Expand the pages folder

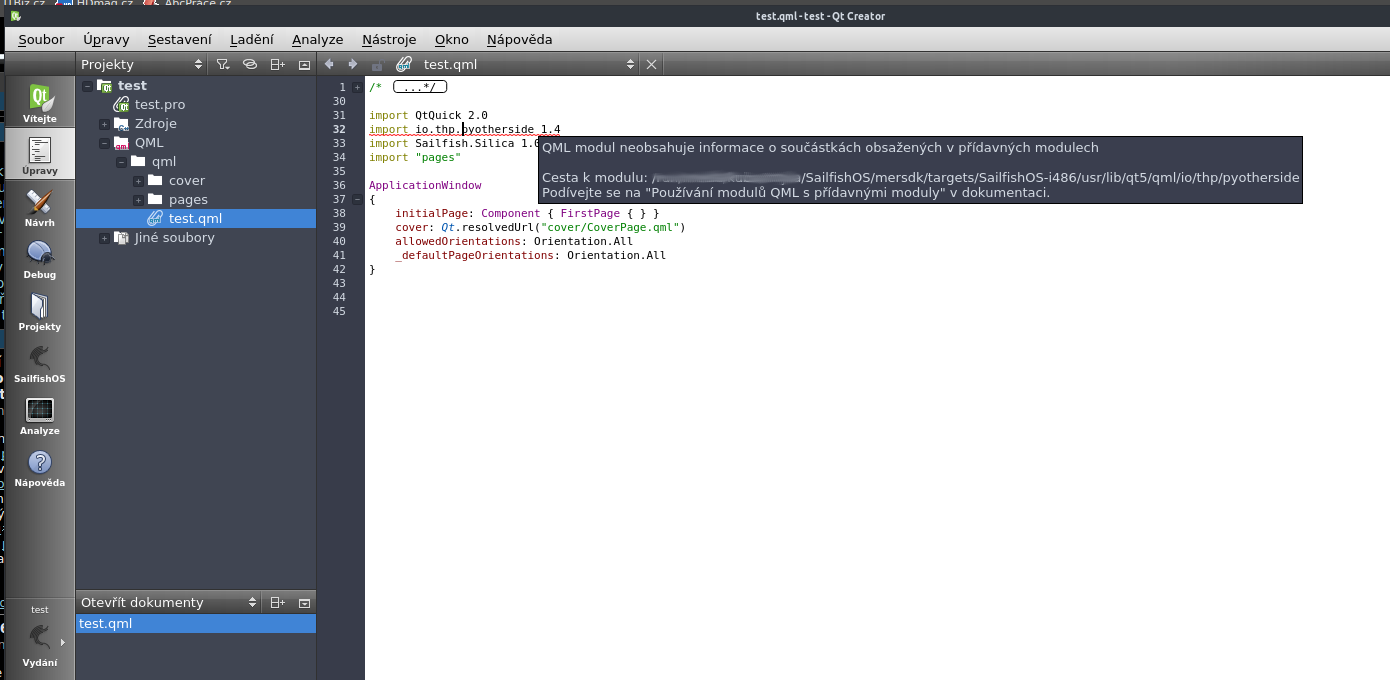point(138,200)
